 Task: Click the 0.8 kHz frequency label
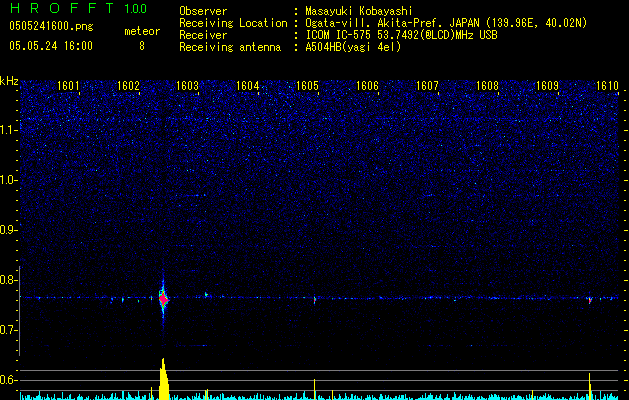[x=7, y=280]
